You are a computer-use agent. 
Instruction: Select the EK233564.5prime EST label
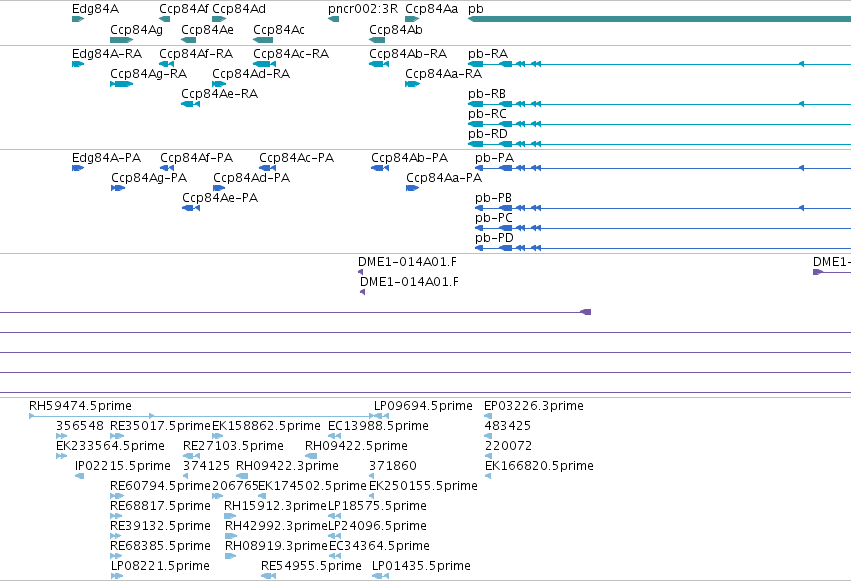click(x=110, y=446)
